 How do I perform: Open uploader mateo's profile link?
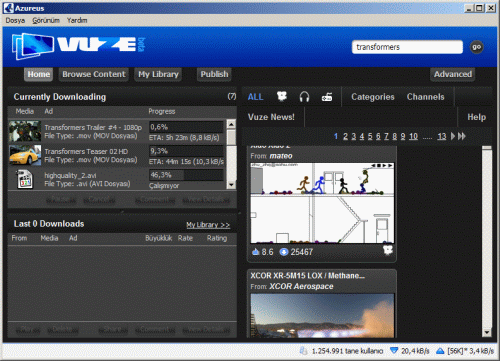coord(281,156)
